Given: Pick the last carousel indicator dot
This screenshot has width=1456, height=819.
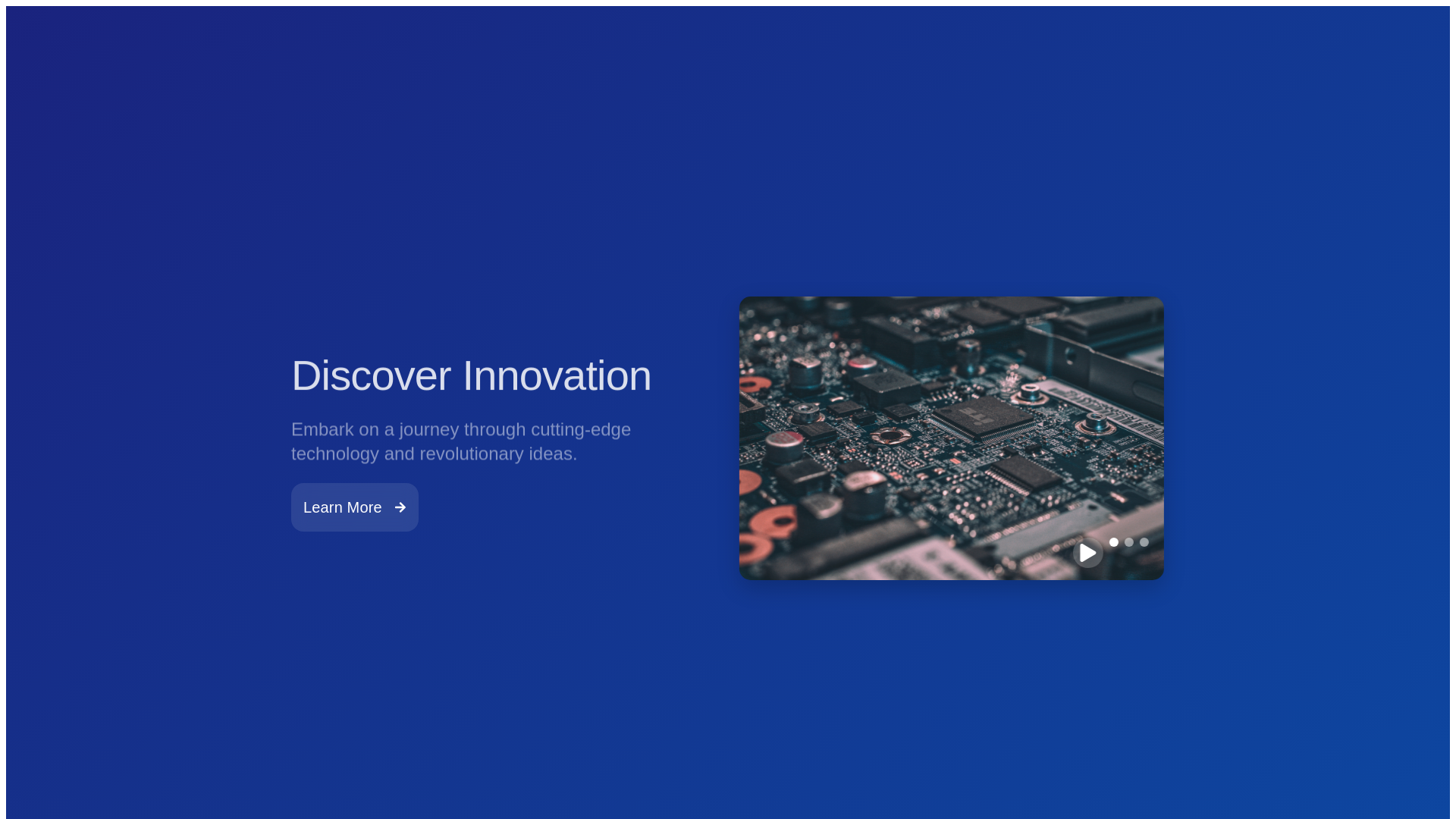Looking at the screenshot, I should click(1144, 542).
